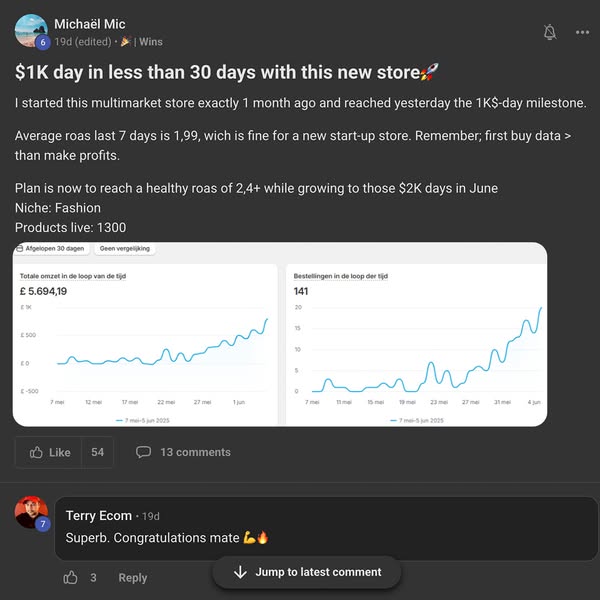Viewport: 600px width, 600px height.
Task: Open the 13 comments link
Action: tap(195, 452)
